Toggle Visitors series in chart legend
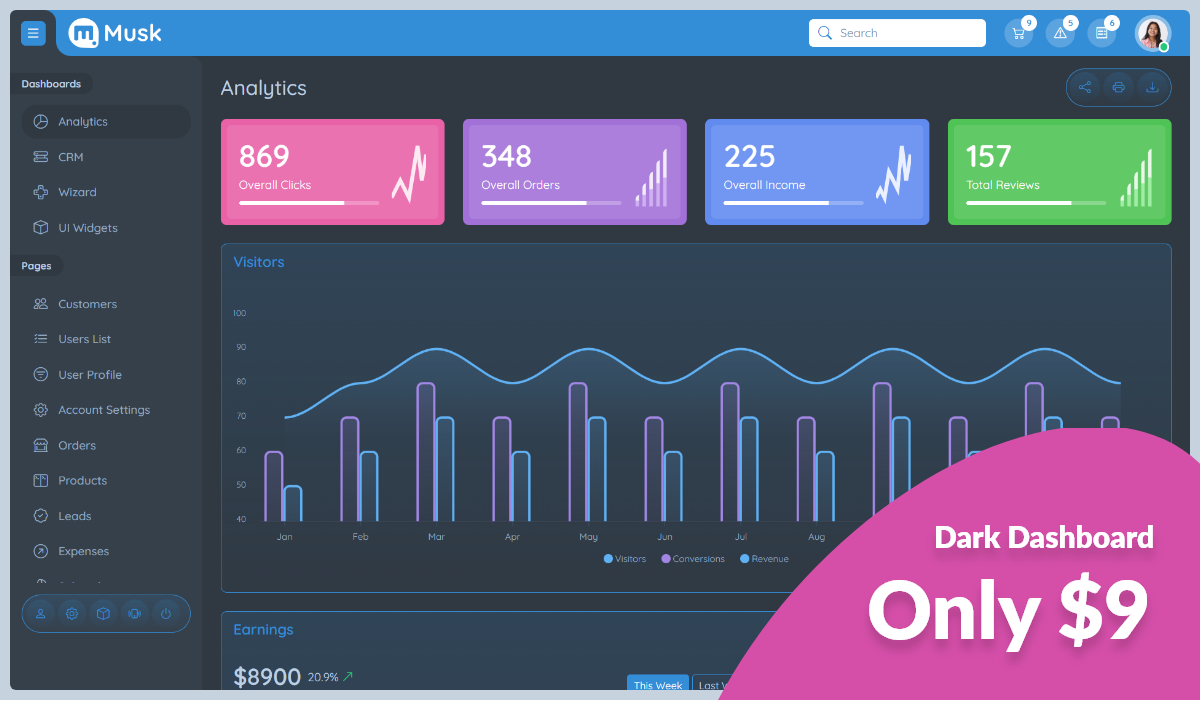The width and height of the screenshot is (1201, 701). tap(624, 558)
